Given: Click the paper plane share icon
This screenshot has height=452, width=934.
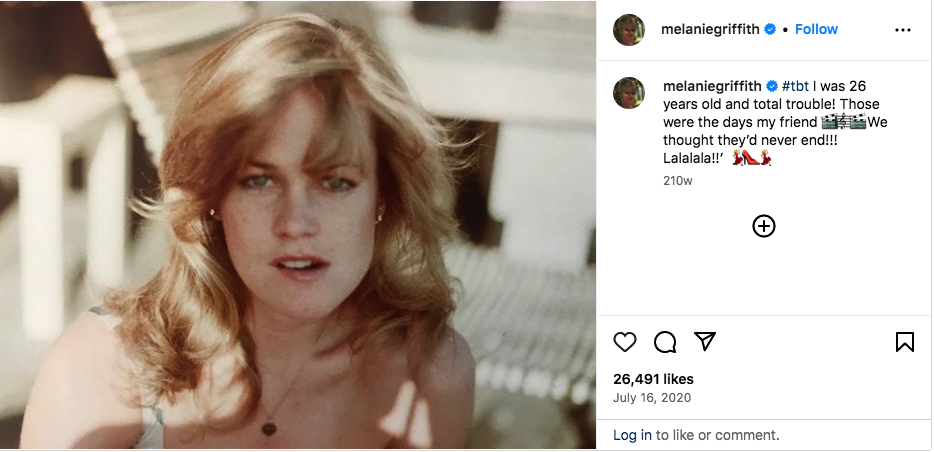Looking at the screenshot, I should click(x=705, y=342).
